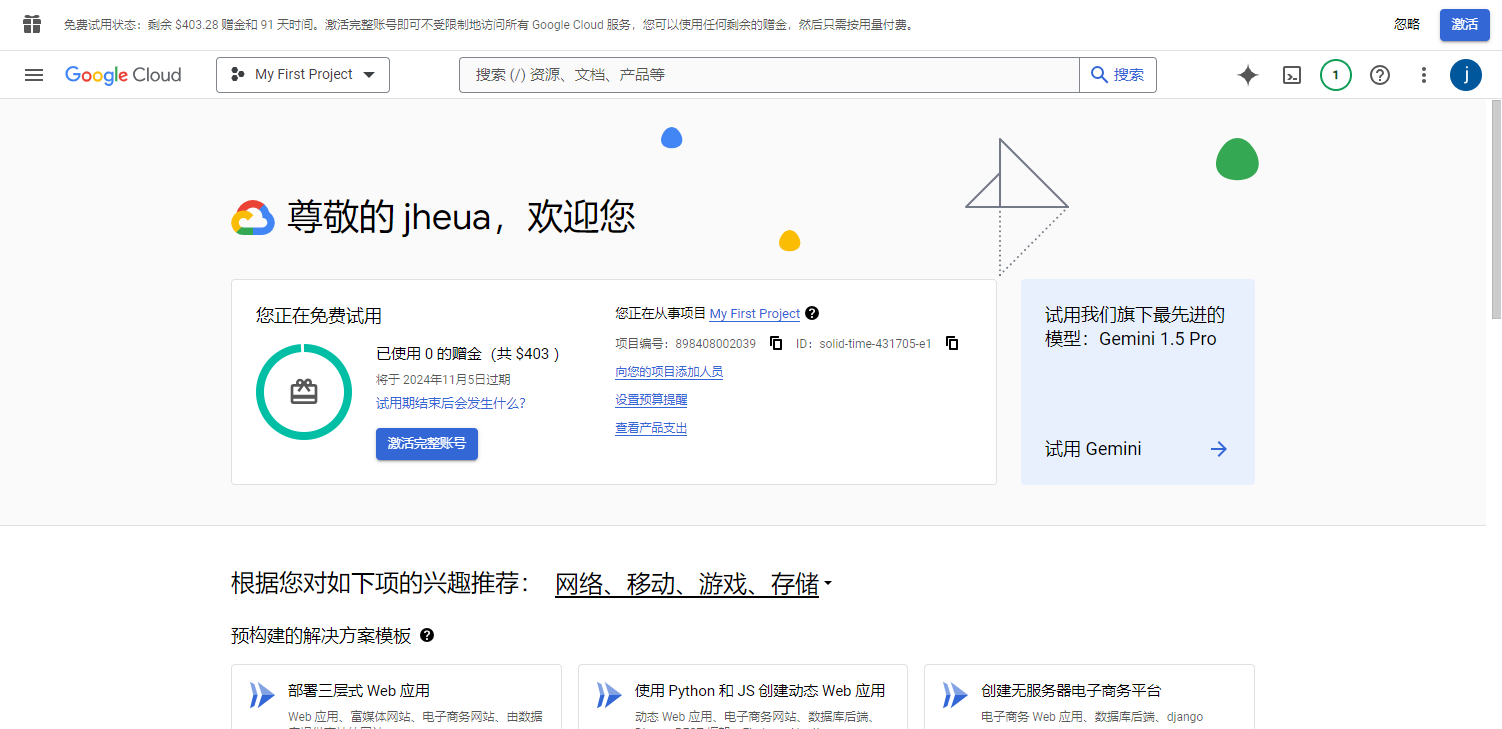Screen dimensions: 1502x729
Task: Expand the interests dropdown after 存储
Action: point(826,584)
